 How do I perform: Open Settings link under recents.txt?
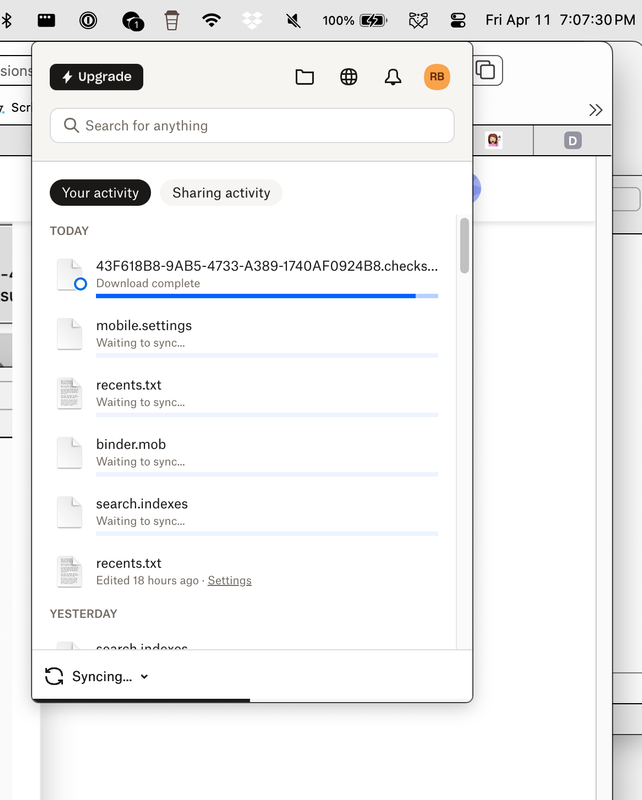229,581
